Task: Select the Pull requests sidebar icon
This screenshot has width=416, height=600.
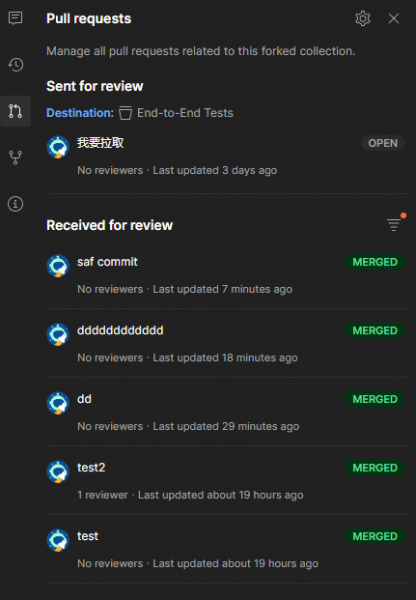Action: (x=15, y=111)
